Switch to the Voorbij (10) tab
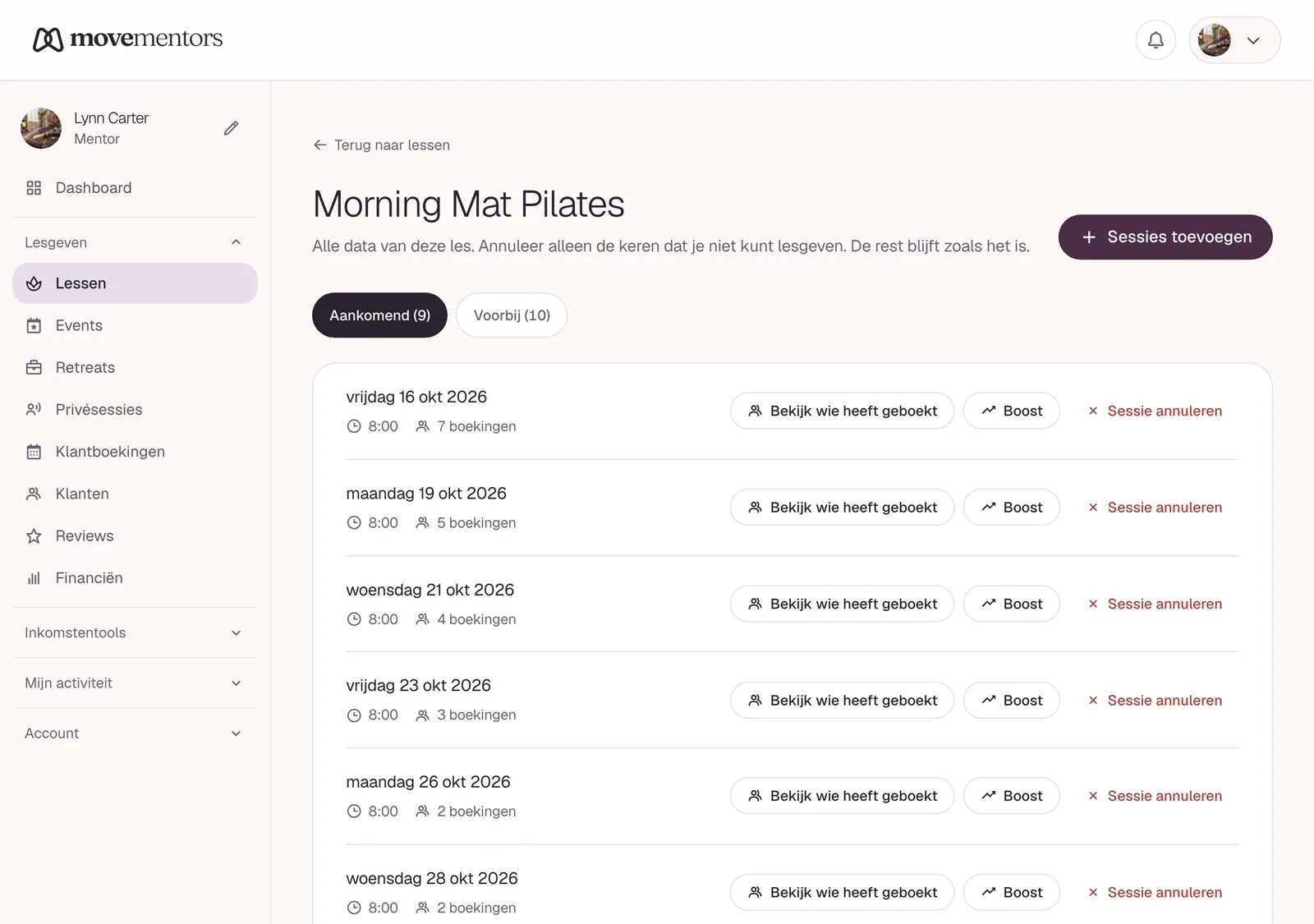1314x924 pixels. (x=512, y=315)
